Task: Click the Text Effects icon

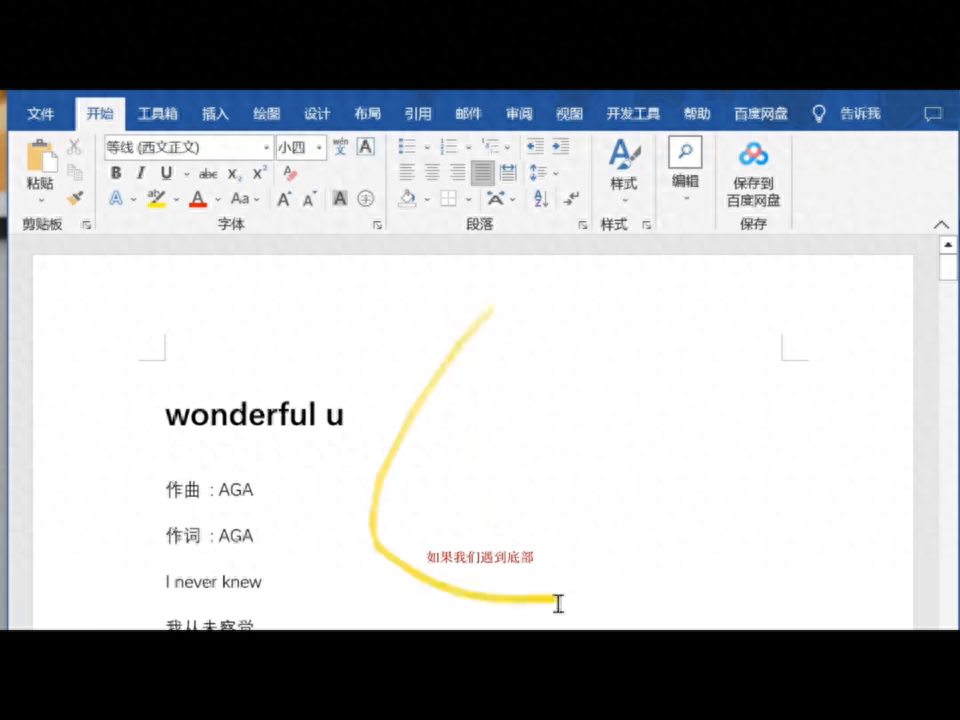Action: pyautogui.click(x=116, y=198)
